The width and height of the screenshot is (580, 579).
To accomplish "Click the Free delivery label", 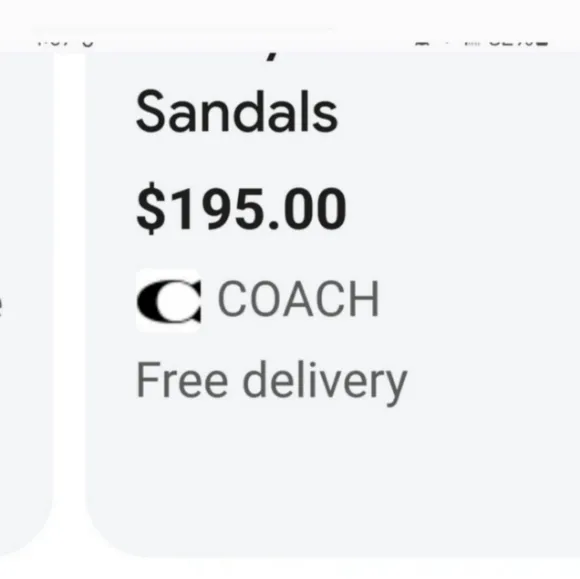I will [x=272, y=382].
